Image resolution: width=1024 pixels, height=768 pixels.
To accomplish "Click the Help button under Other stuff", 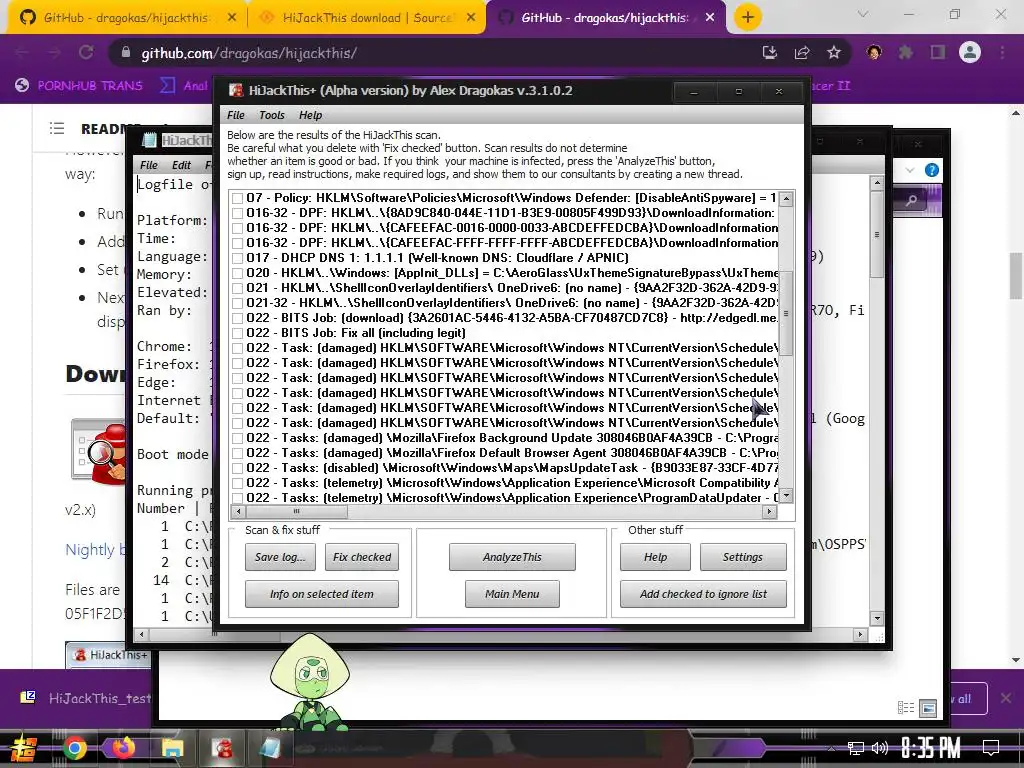I will point(655,557).
